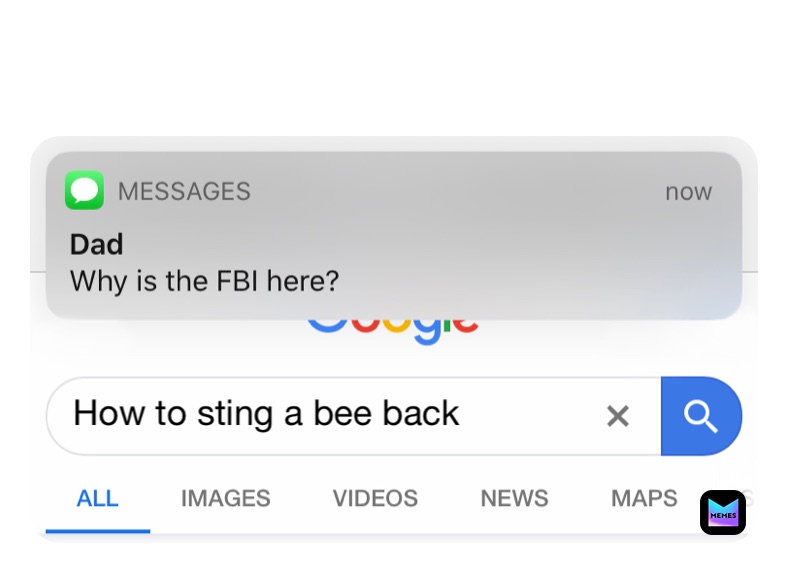Click the blue underline beneath ALL
This screenshot has height=573, width=788.
coord(97,531)
